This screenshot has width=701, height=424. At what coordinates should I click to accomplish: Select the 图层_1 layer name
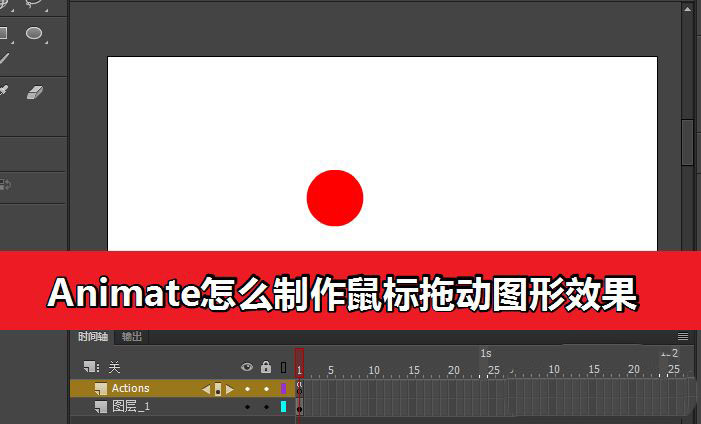point(131,407)
